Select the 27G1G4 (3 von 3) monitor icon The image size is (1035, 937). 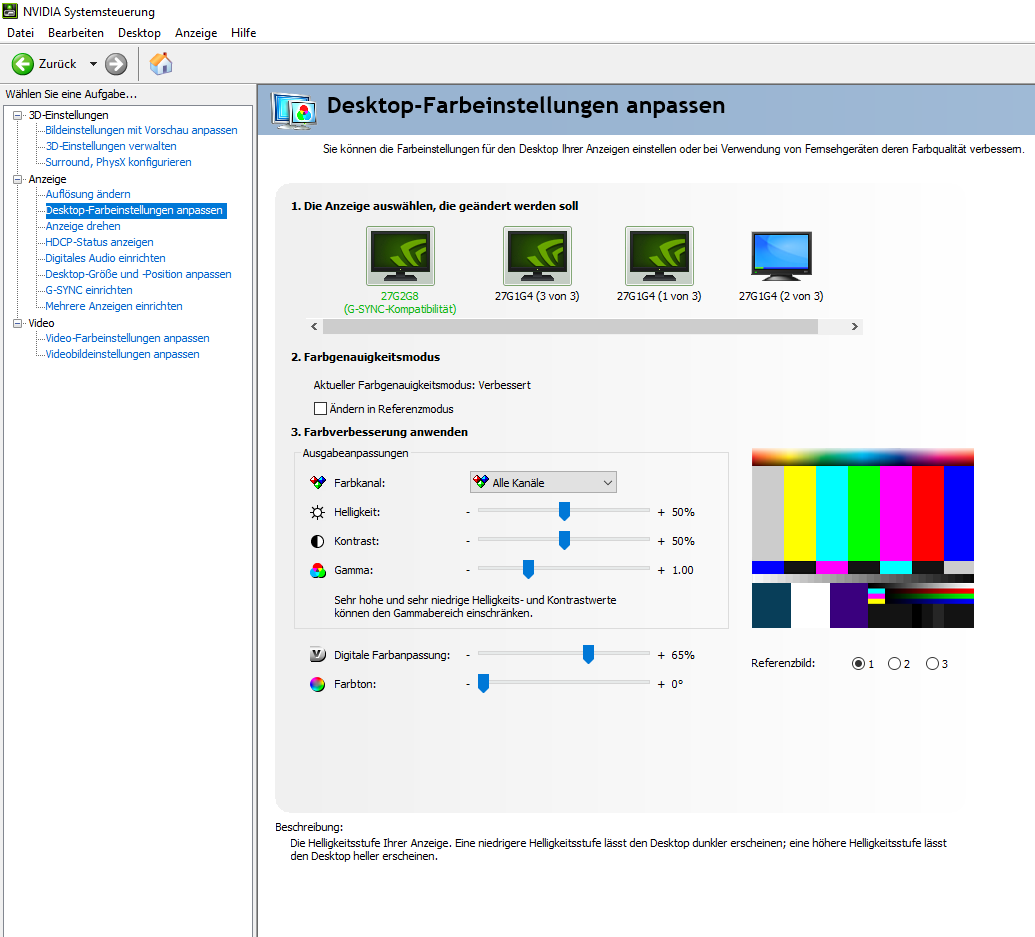point(537,255)
